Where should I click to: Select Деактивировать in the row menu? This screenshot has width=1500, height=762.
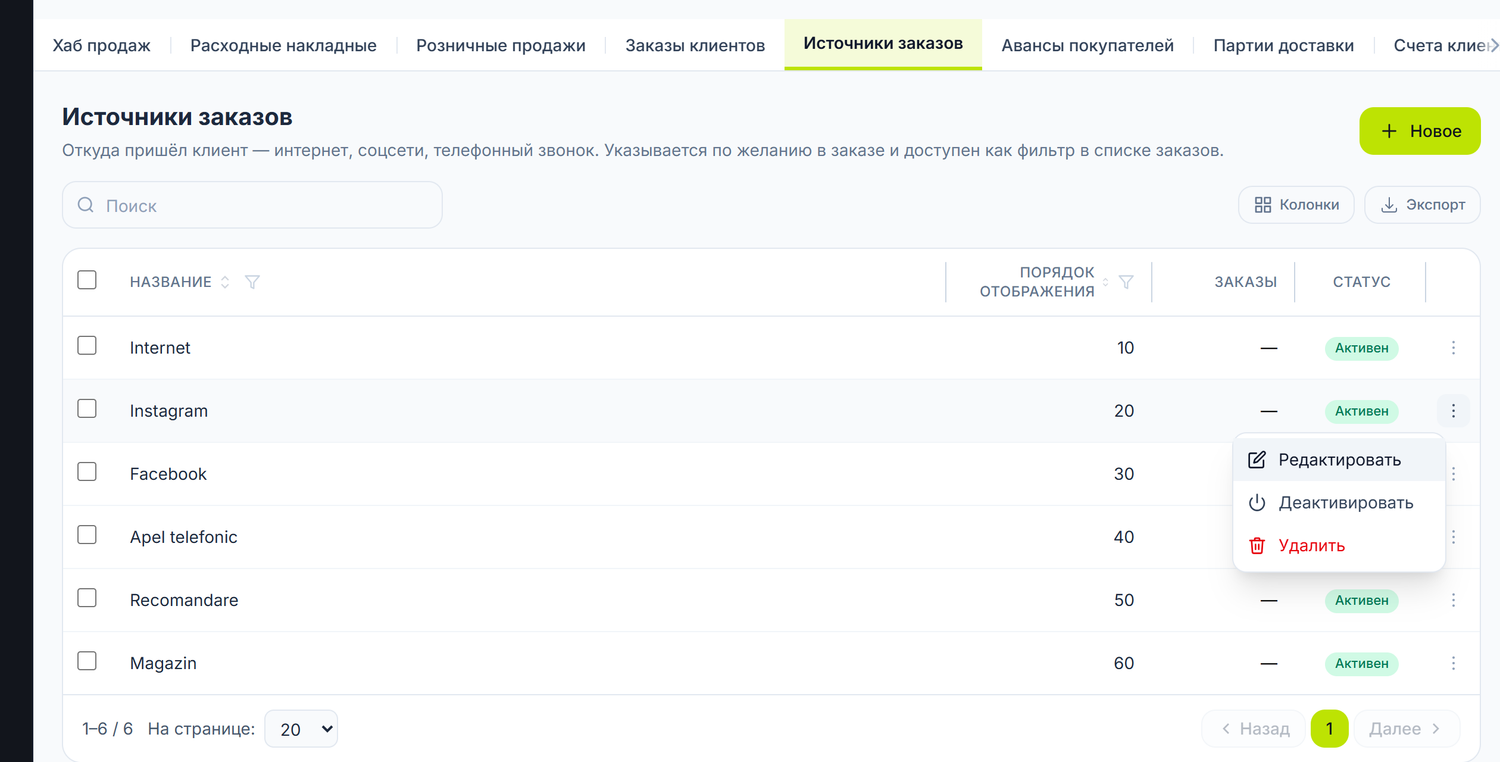(x=1339, y=503)
